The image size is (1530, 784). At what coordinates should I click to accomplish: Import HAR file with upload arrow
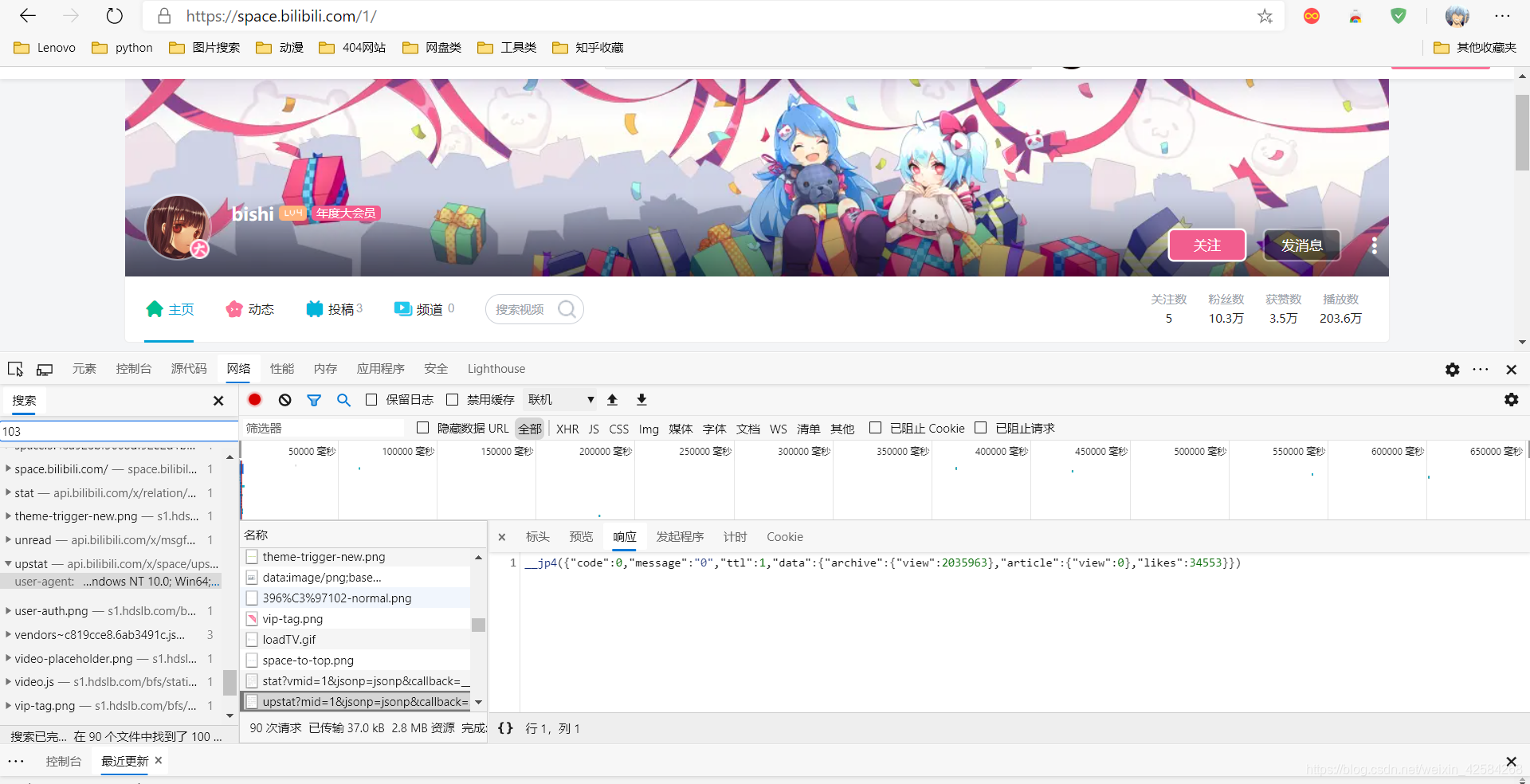point(612,400)
